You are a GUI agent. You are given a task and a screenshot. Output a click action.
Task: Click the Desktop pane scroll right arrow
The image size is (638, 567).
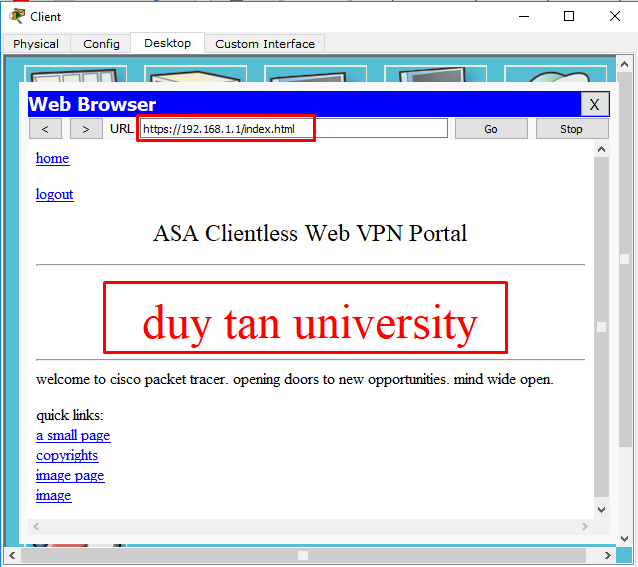click(x=607, y=555)
